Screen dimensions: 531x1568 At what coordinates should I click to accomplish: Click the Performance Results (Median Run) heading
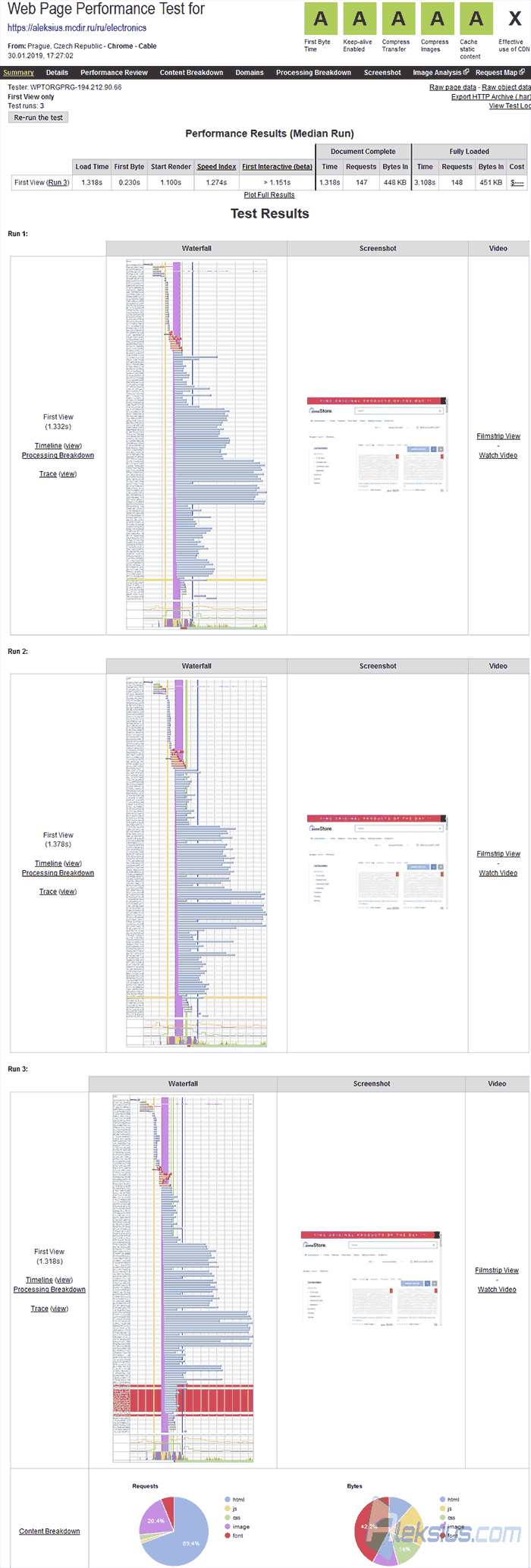click(269, 134)
